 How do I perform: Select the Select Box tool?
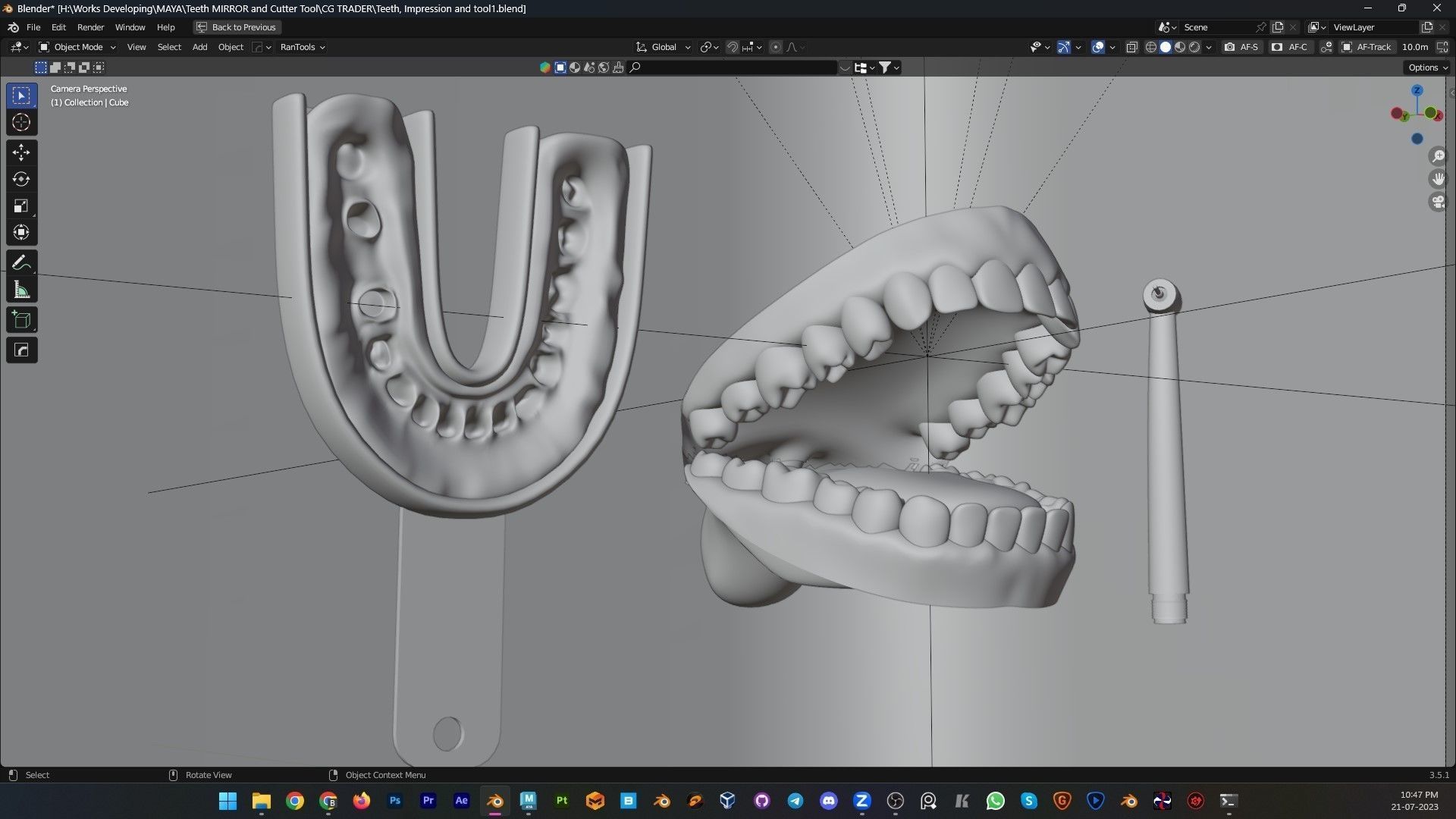pyautogui.click(x=21, y=96)
